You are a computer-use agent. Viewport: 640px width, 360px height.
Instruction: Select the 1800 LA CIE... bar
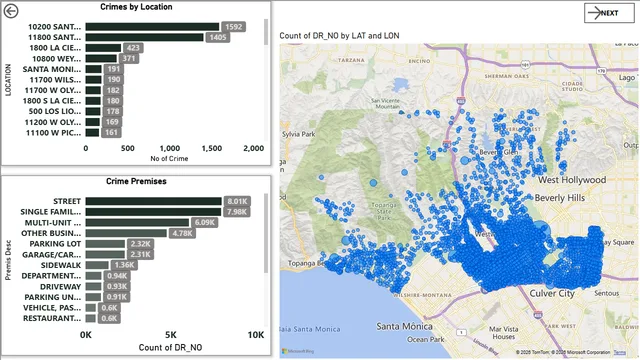pyautogui.click(x=103, y=48)
